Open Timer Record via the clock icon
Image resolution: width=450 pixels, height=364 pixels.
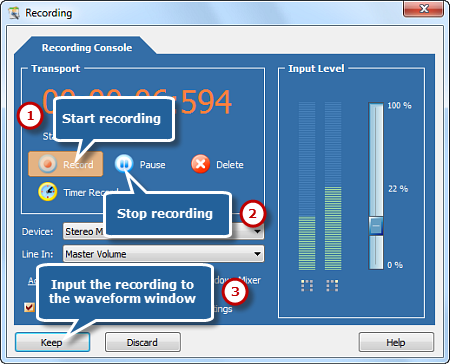pyautogui.click(x=48, y=192)
